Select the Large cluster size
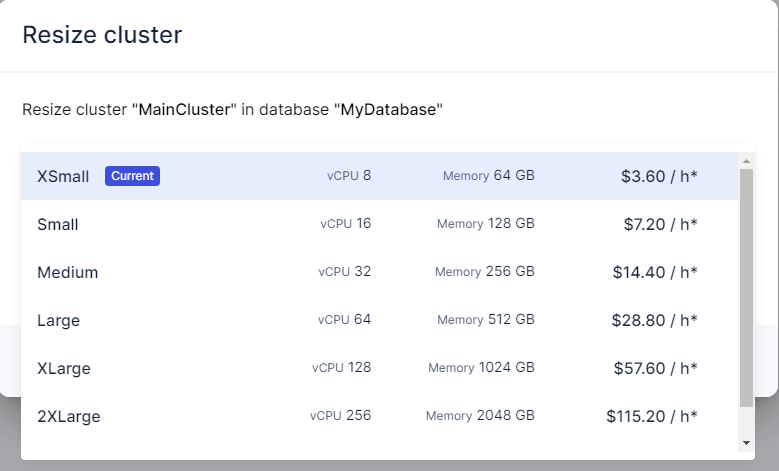This screenshot has width=779, height=471. click(x=58, y=320)
